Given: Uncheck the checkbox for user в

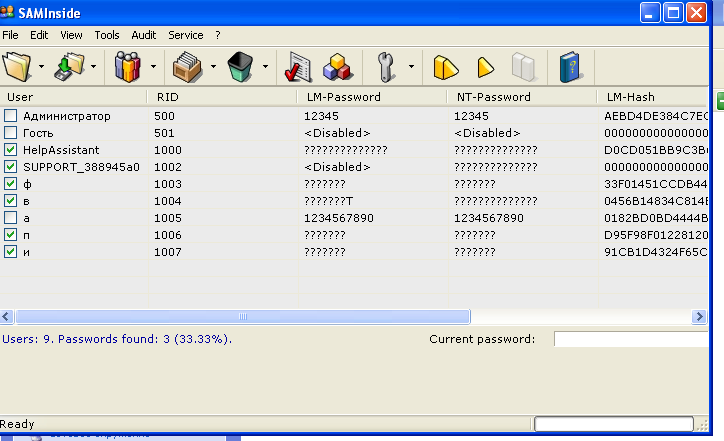Looking at the screenshot, I should 11,200.
